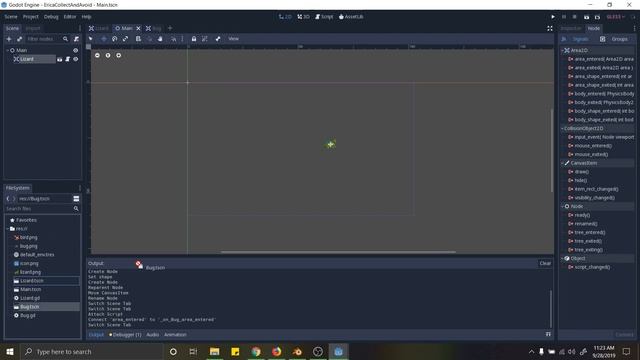Open the Project menu
This screenshot has height=360, width=640.
pyautogui.click(x=31, y=17)
